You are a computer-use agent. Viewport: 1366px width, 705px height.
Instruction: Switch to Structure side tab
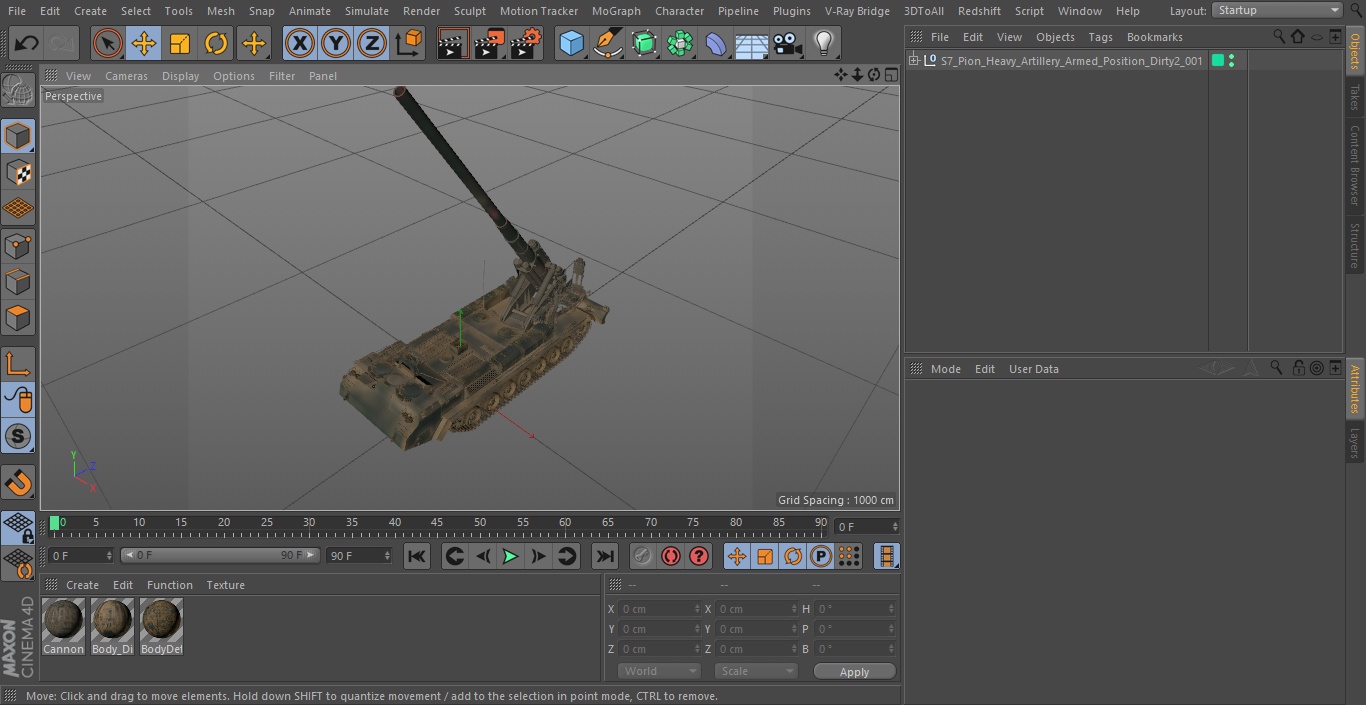click(1355, 245)
